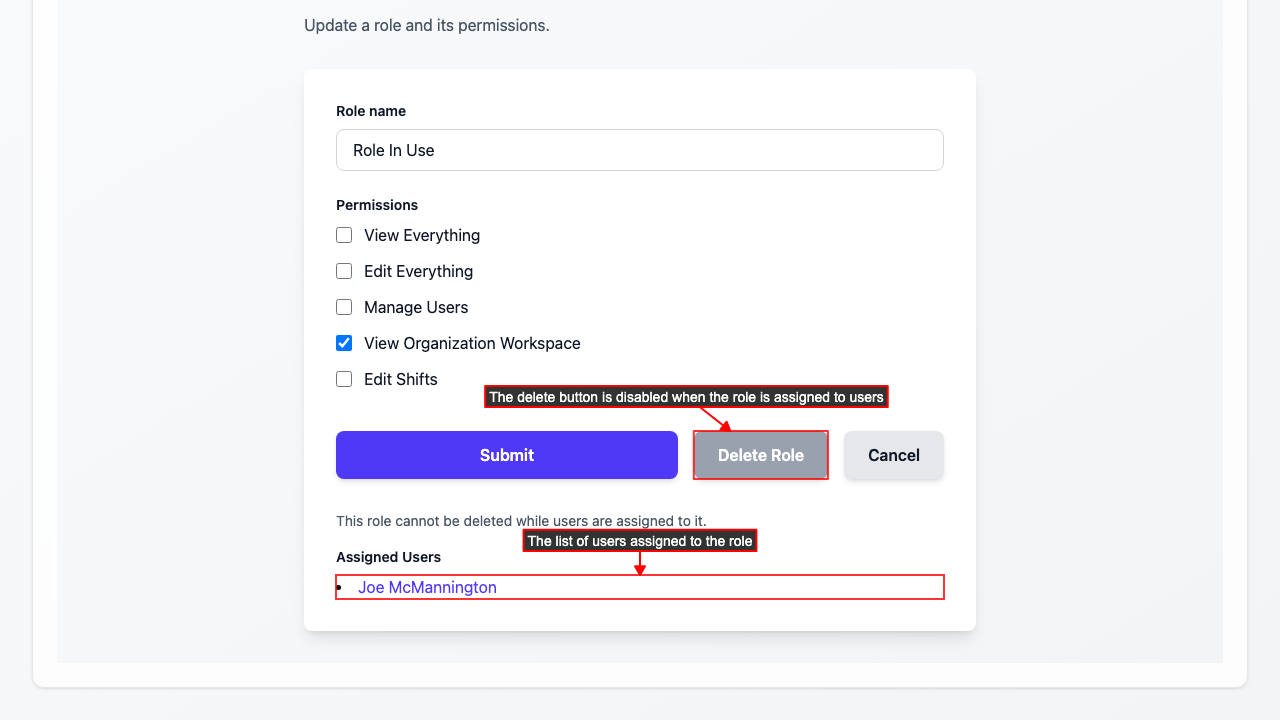The image size is (1280, 720).
Task: Check the Manage Users checkbox
Action: (344, 307)
